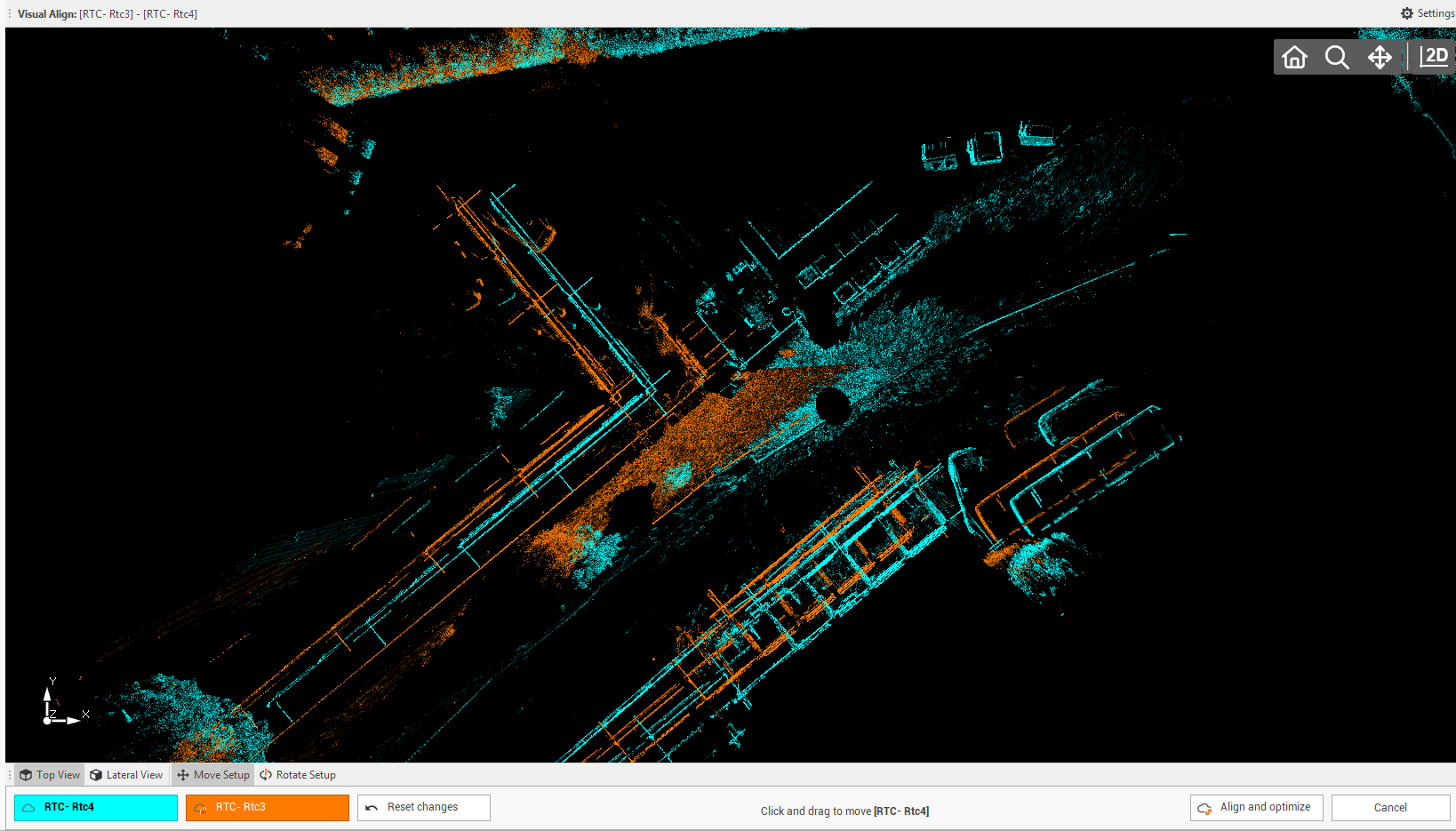Enable the Move Setup mode

tap(213, 775)
